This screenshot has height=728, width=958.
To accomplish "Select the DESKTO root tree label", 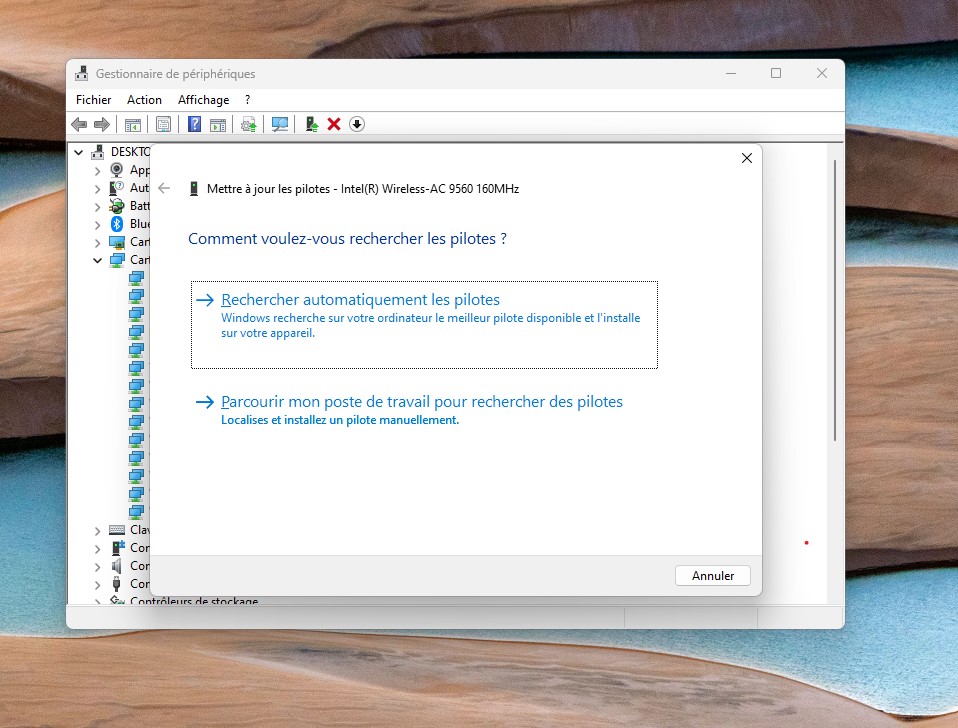I will tap(130, 151).
